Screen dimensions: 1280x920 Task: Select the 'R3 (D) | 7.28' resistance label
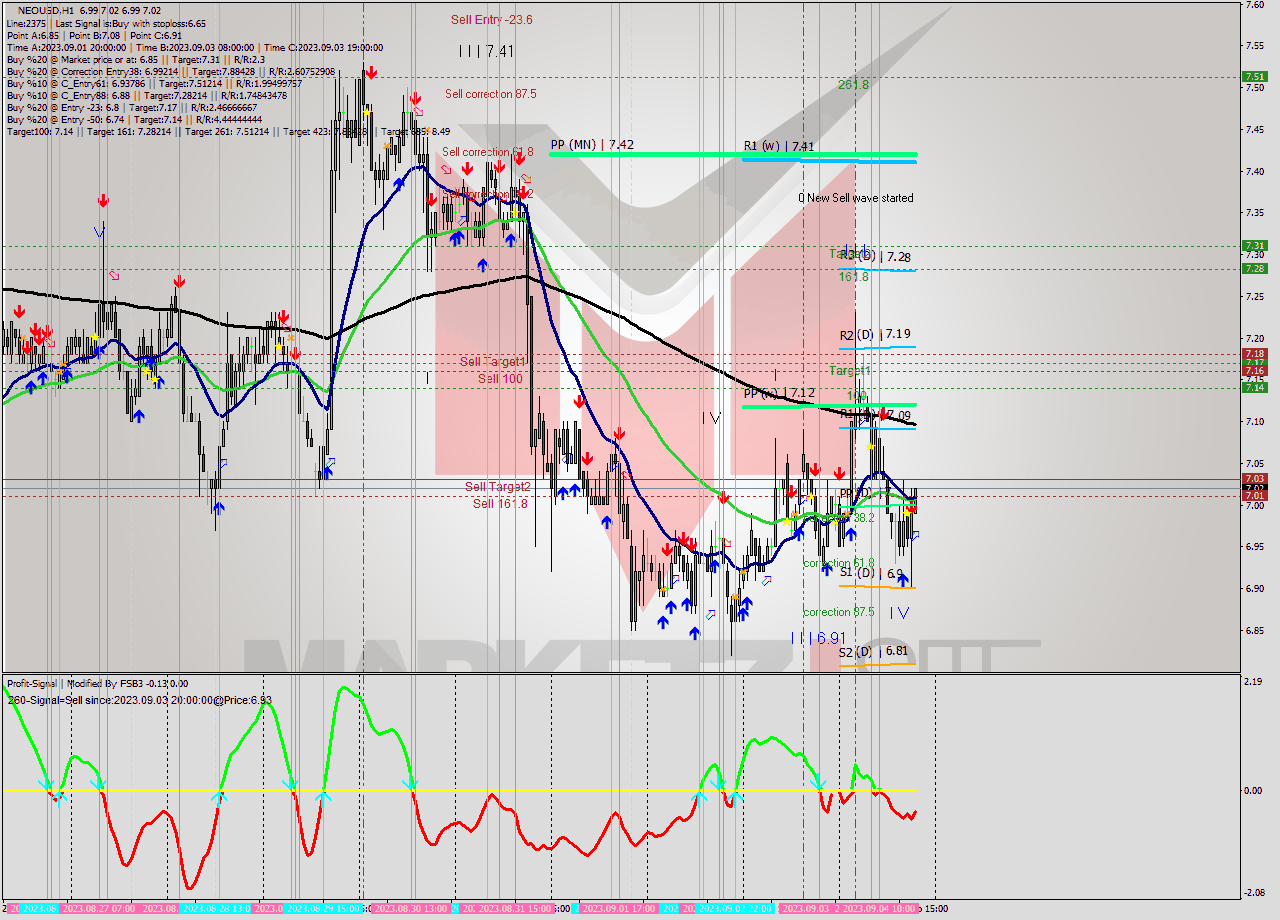point(875,257)
